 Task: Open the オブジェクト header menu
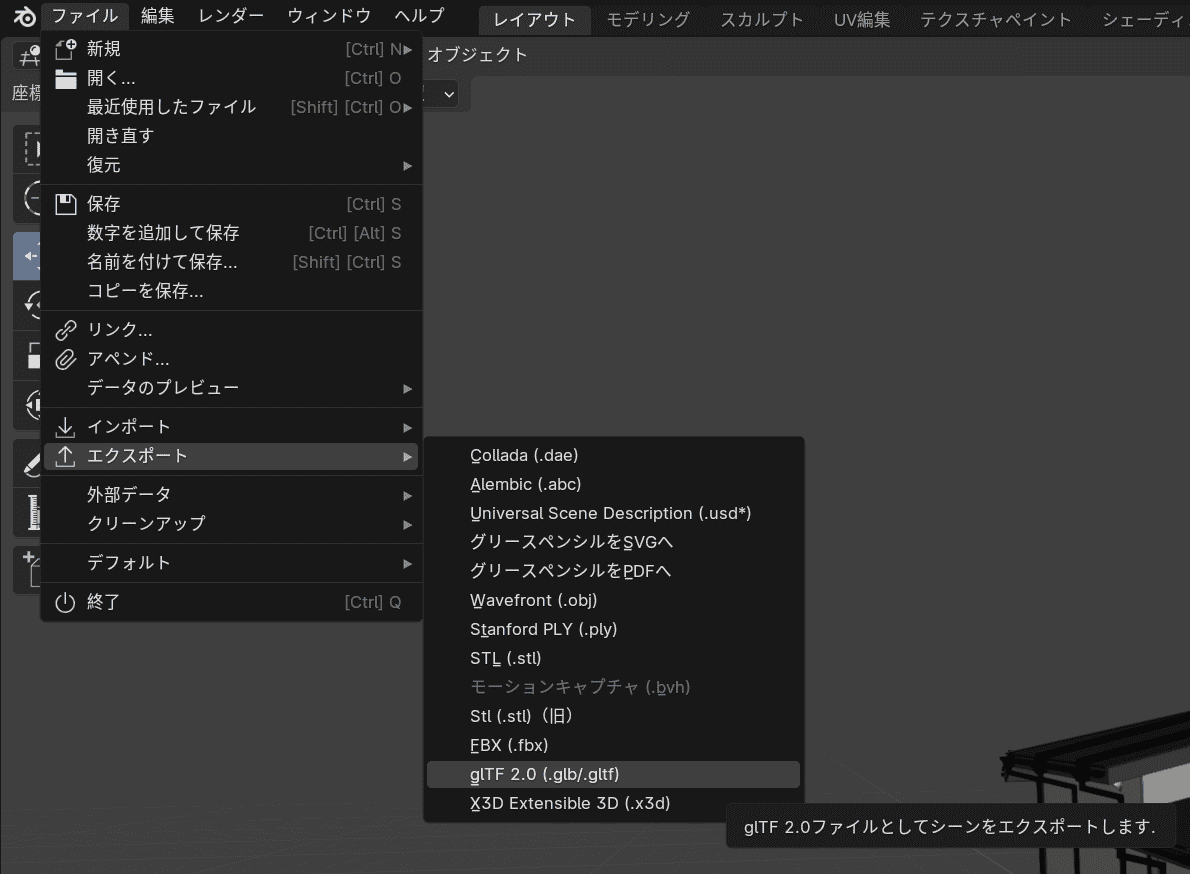point(477,55)
